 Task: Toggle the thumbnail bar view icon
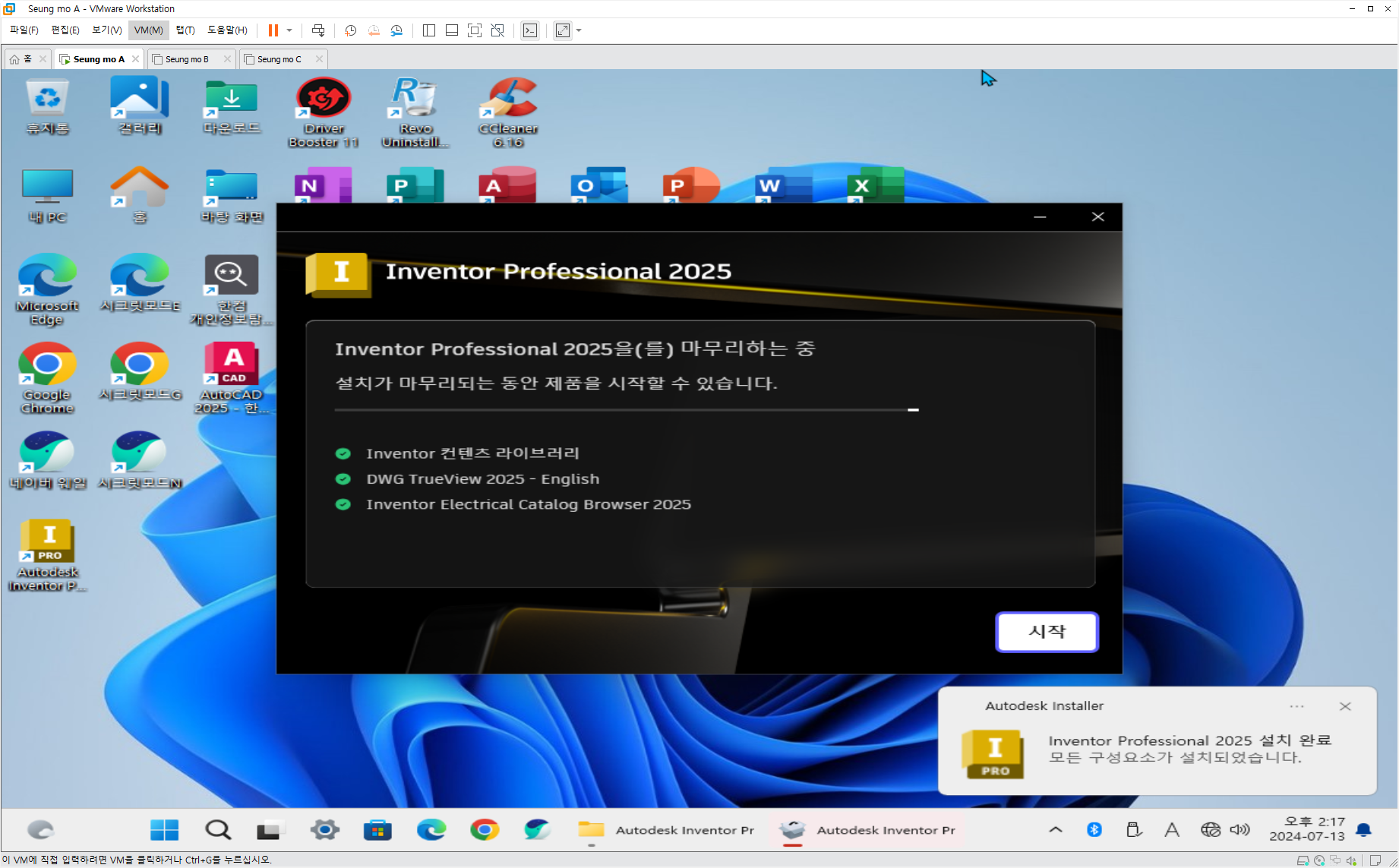pos(452,30)
